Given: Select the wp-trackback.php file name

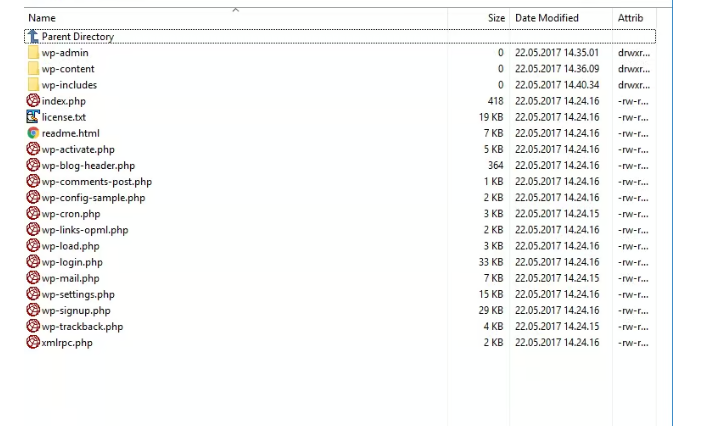Looking at the screenshot, I should pos(82,327).
